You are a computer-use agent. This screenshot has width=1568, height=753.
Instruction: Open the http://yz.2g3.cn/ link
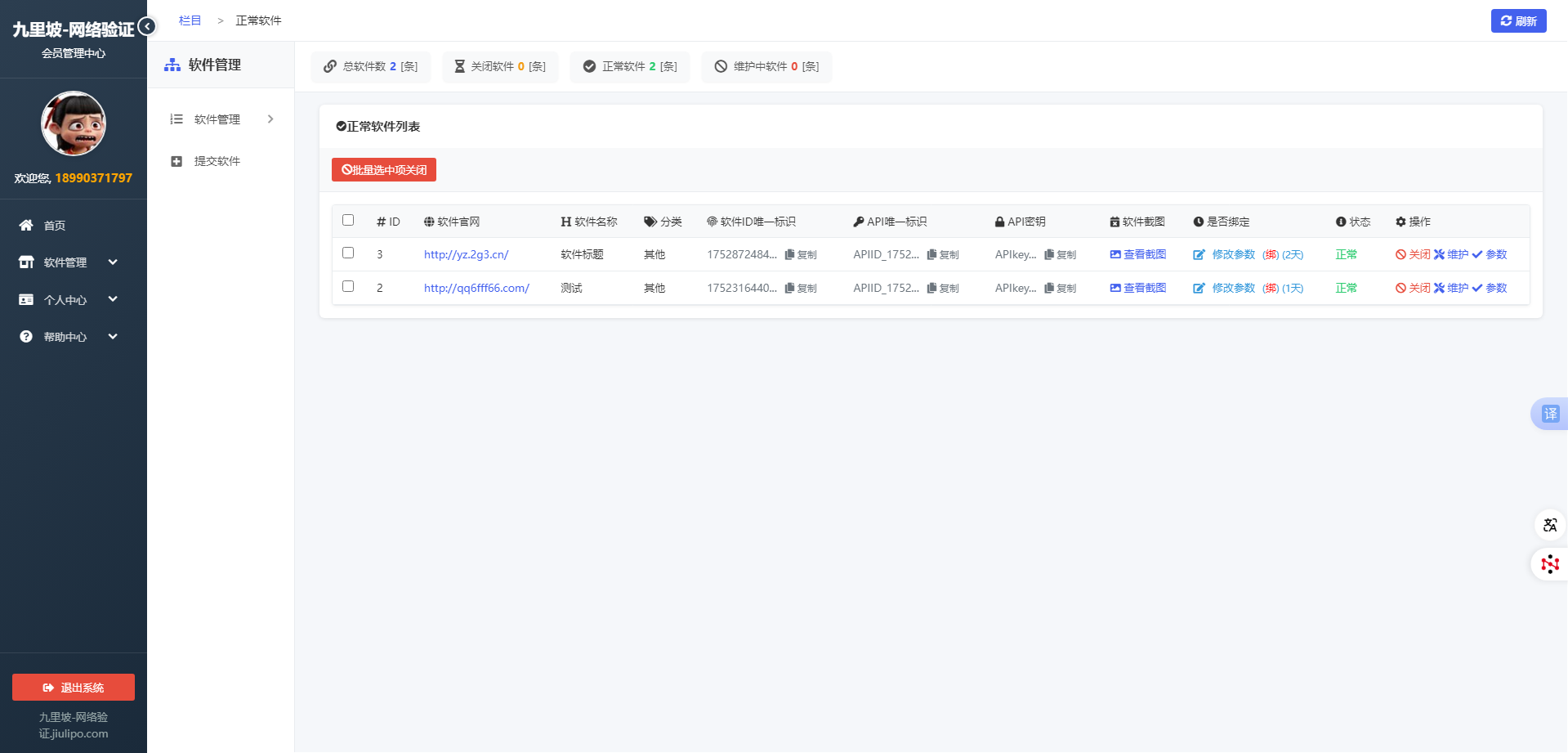point(466,254)
